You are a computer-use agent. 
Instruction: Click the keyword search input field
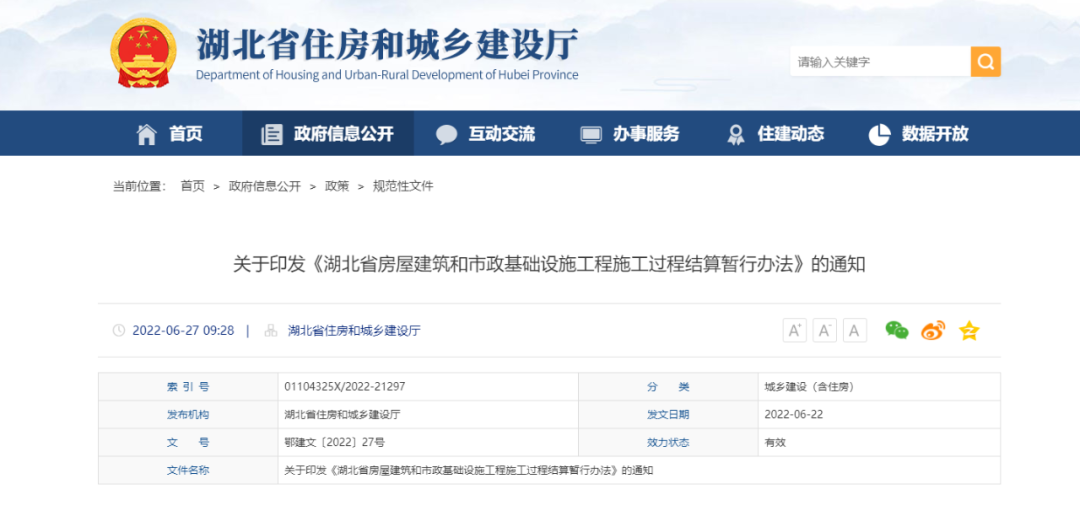tap(878, 62)
